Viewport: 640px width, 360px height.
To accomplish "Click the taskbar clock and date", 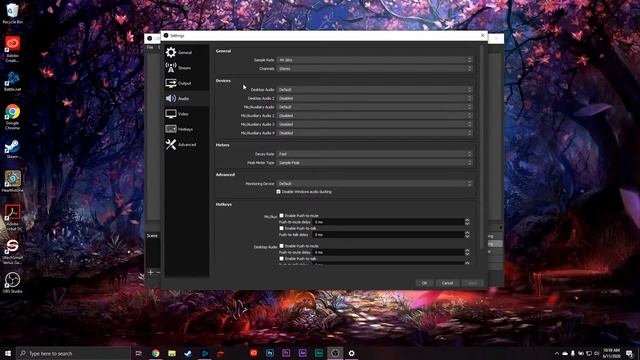I will coord(611,353).
